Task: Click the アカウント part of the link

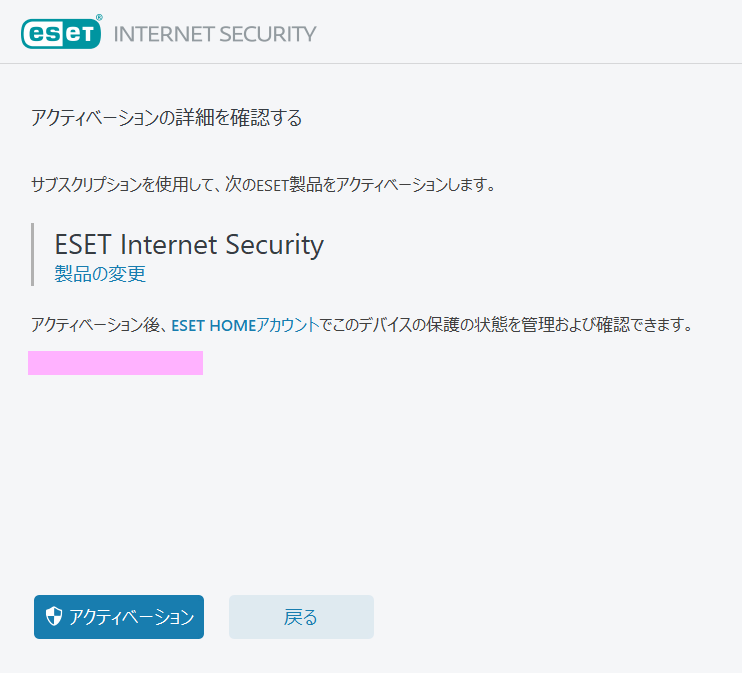Action: (288, 325)
